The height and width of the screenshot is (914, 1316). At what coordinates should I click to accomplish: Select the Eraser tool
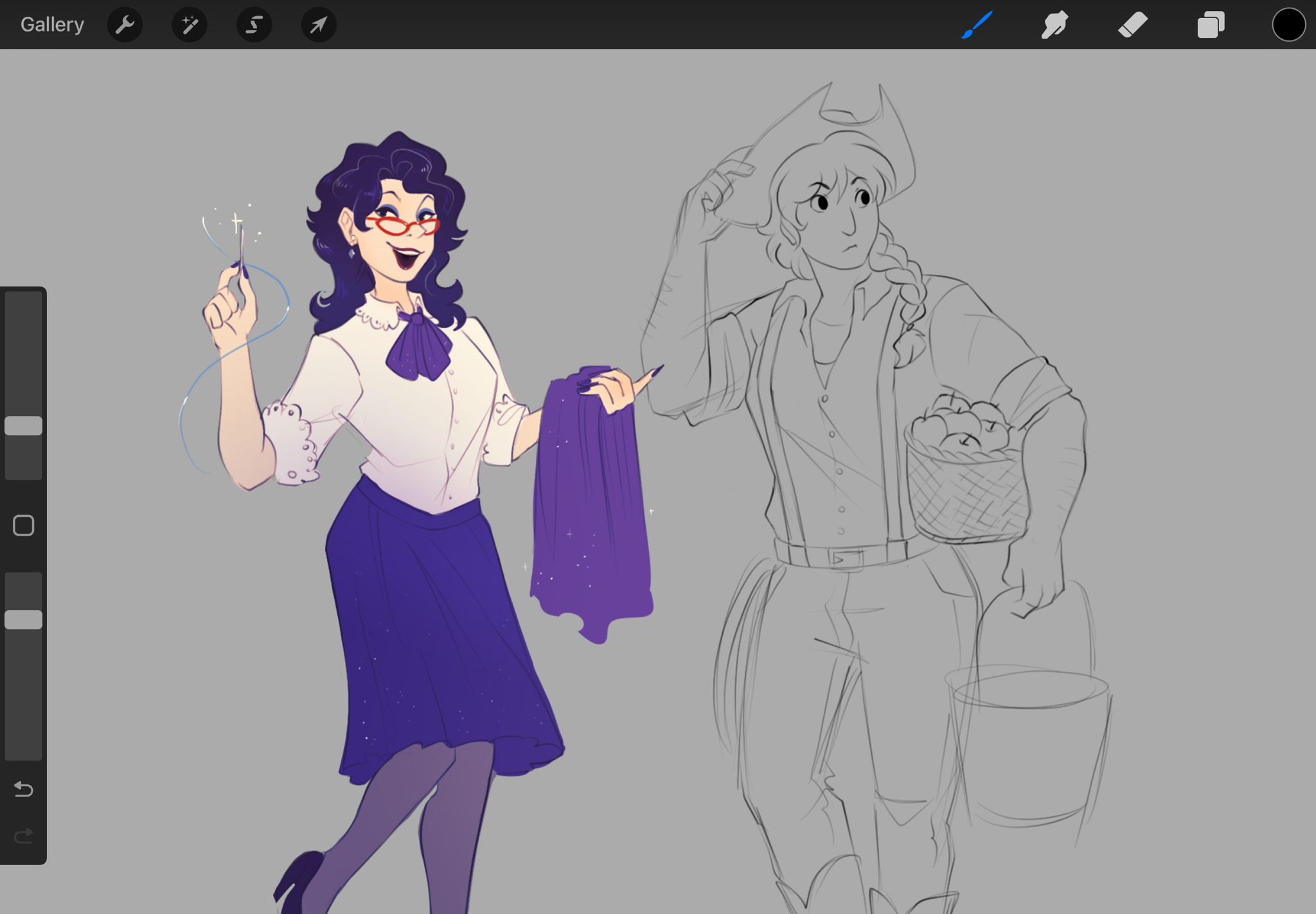[x=1132, y=25]
